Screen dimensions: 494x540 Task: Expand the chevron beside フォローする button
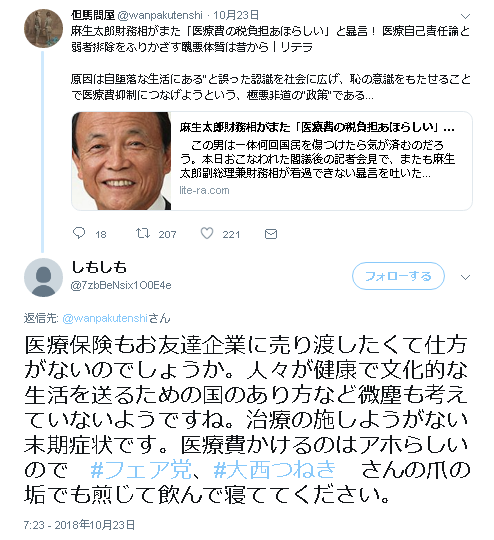click(465, 277)
